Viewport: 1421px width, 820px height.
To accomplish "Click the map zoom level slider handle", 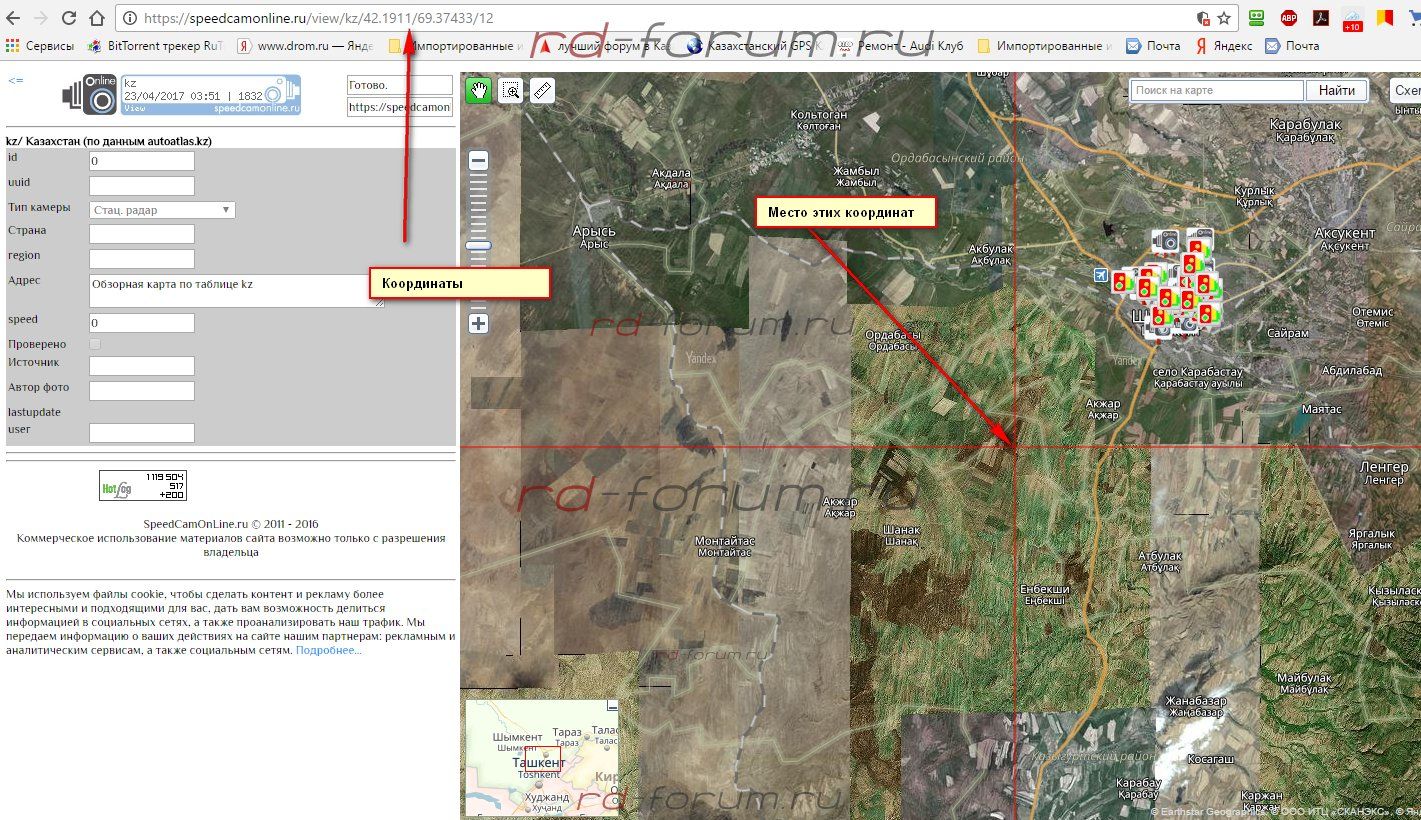I will coord(479,245).
